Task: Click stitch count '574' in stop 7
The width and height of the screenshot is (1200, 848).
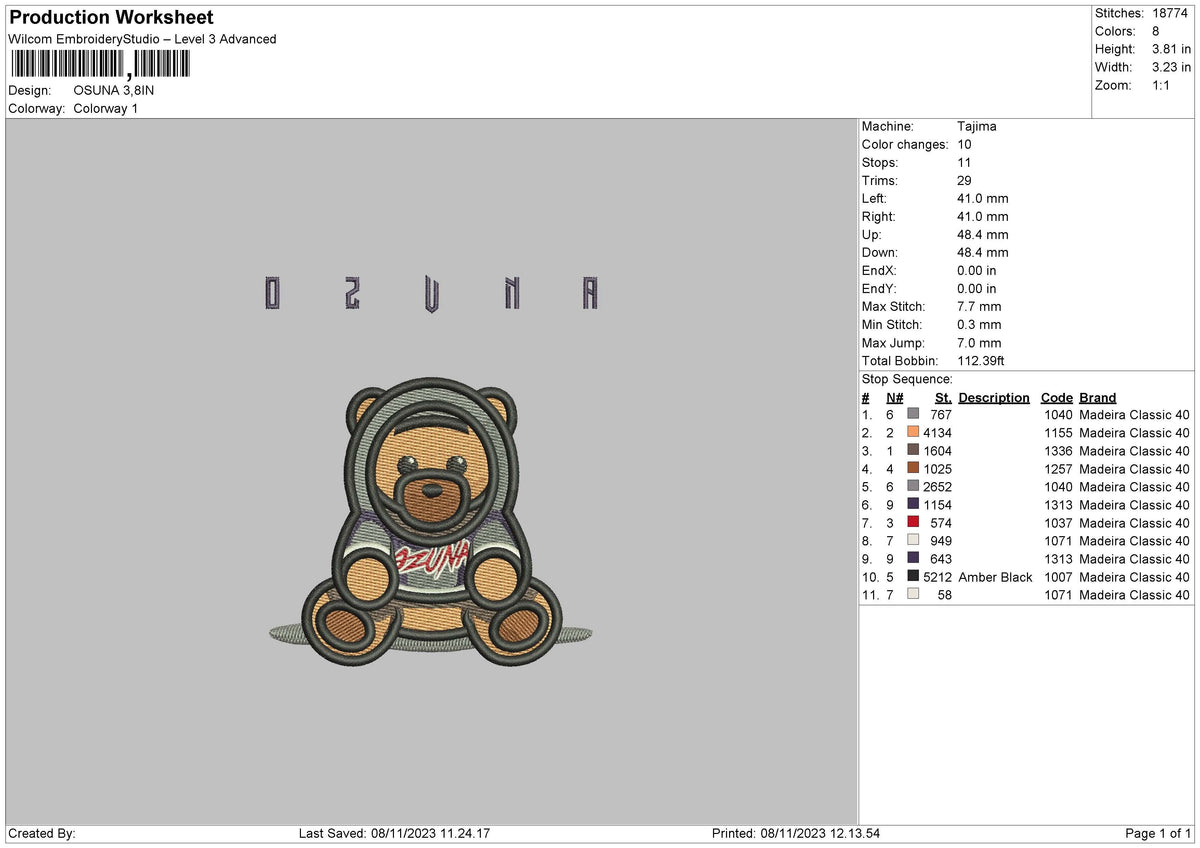Action: pos(941,522)
